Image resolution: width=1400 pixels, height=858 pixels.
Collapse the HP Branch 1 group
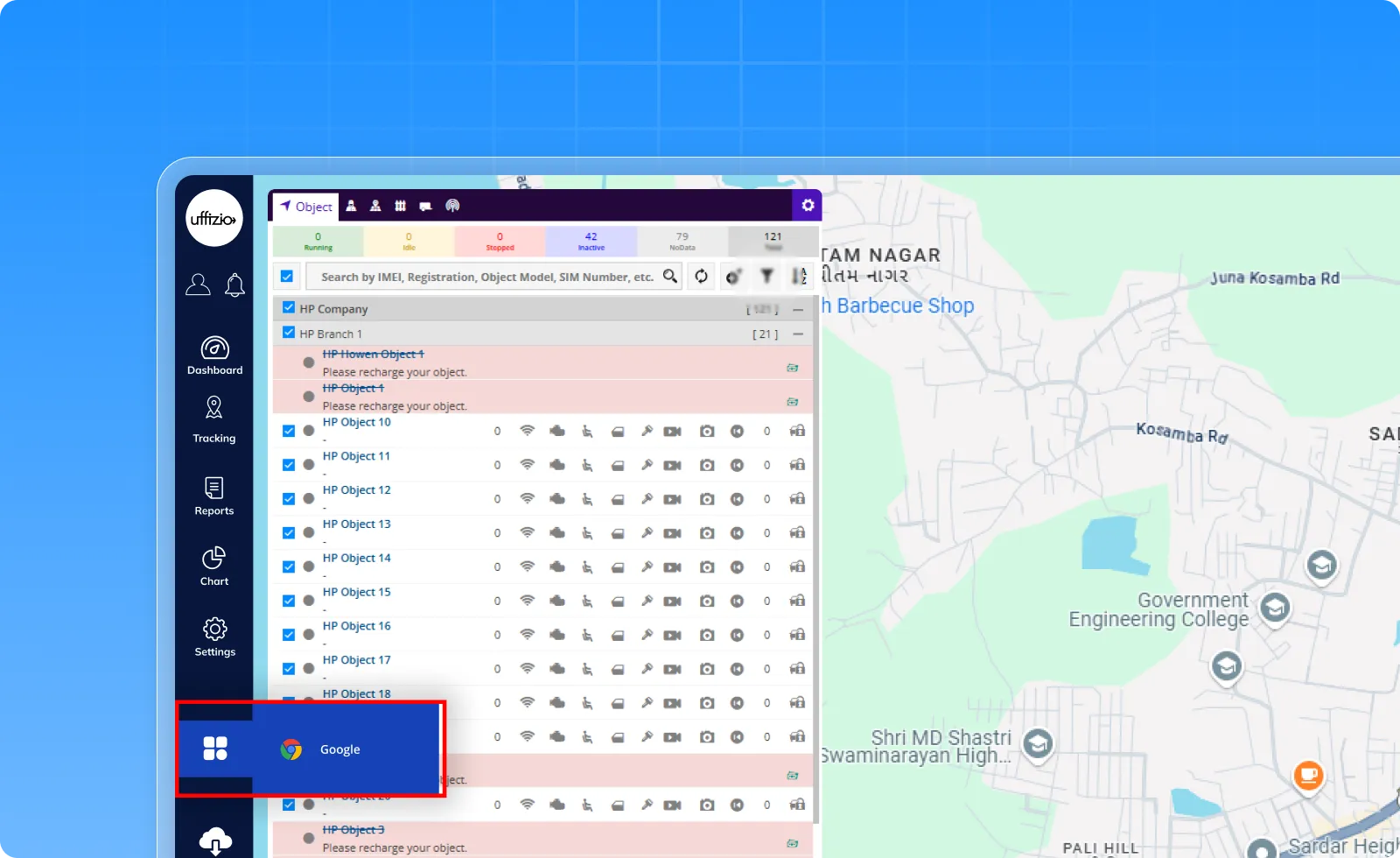(x=798, y=334)
